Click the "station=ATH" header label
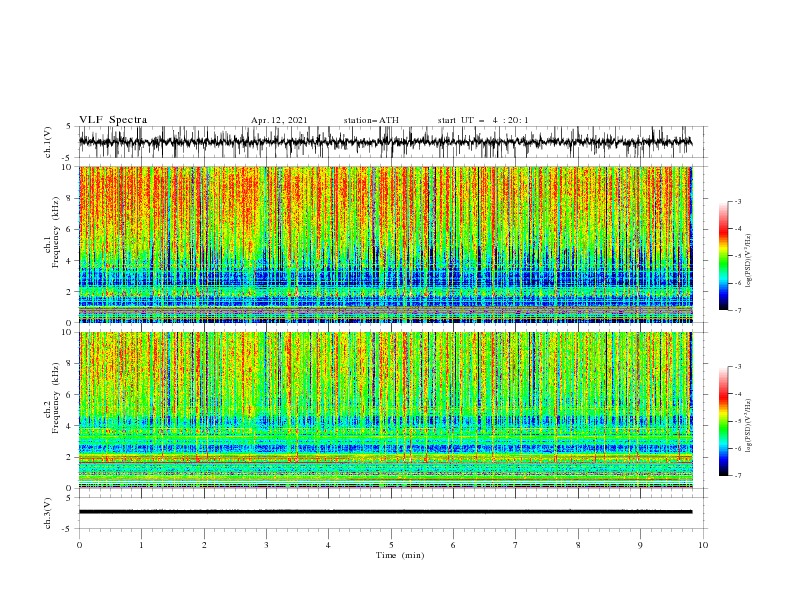Image resolution: width=792 pixels, height=612 pixels. (x=371, y=120)
